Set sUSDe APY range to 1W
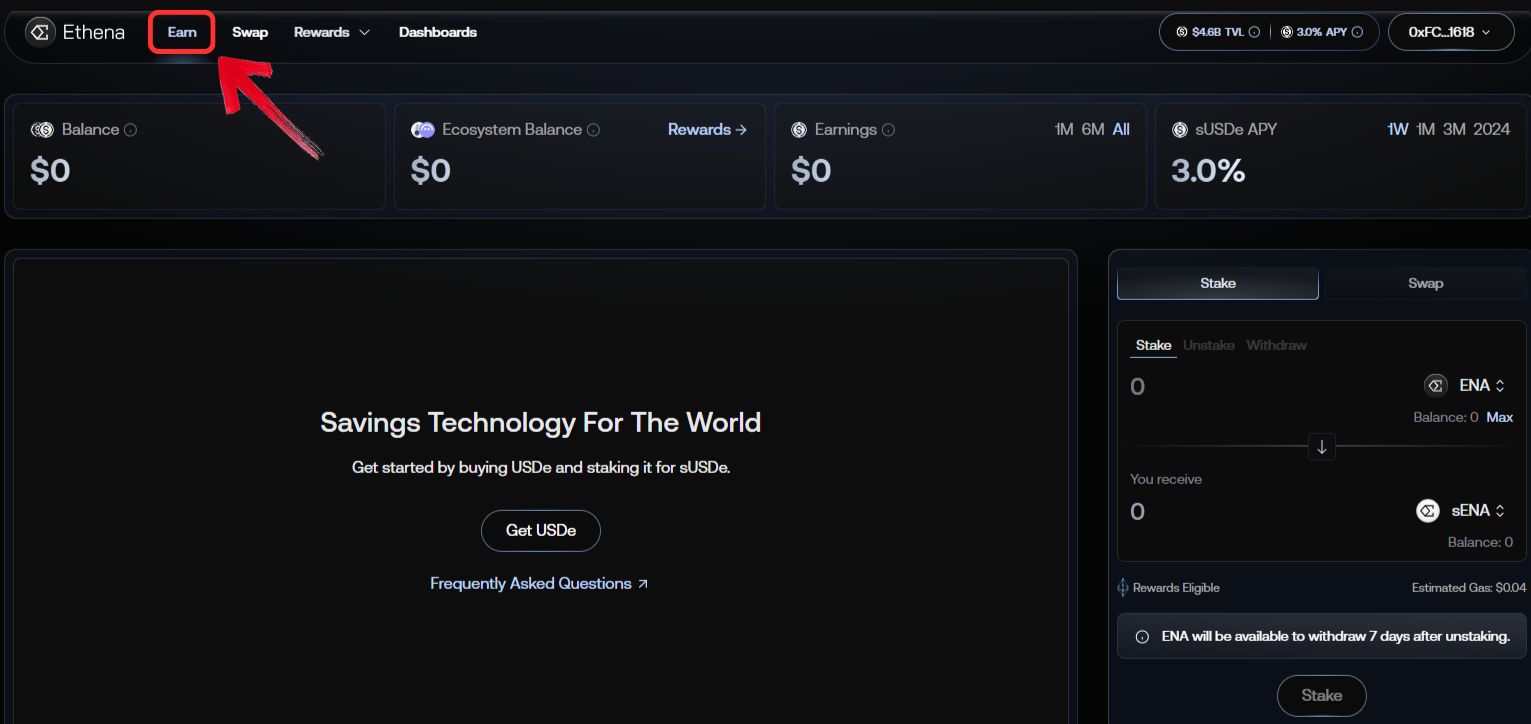 tap(1398, 130)
